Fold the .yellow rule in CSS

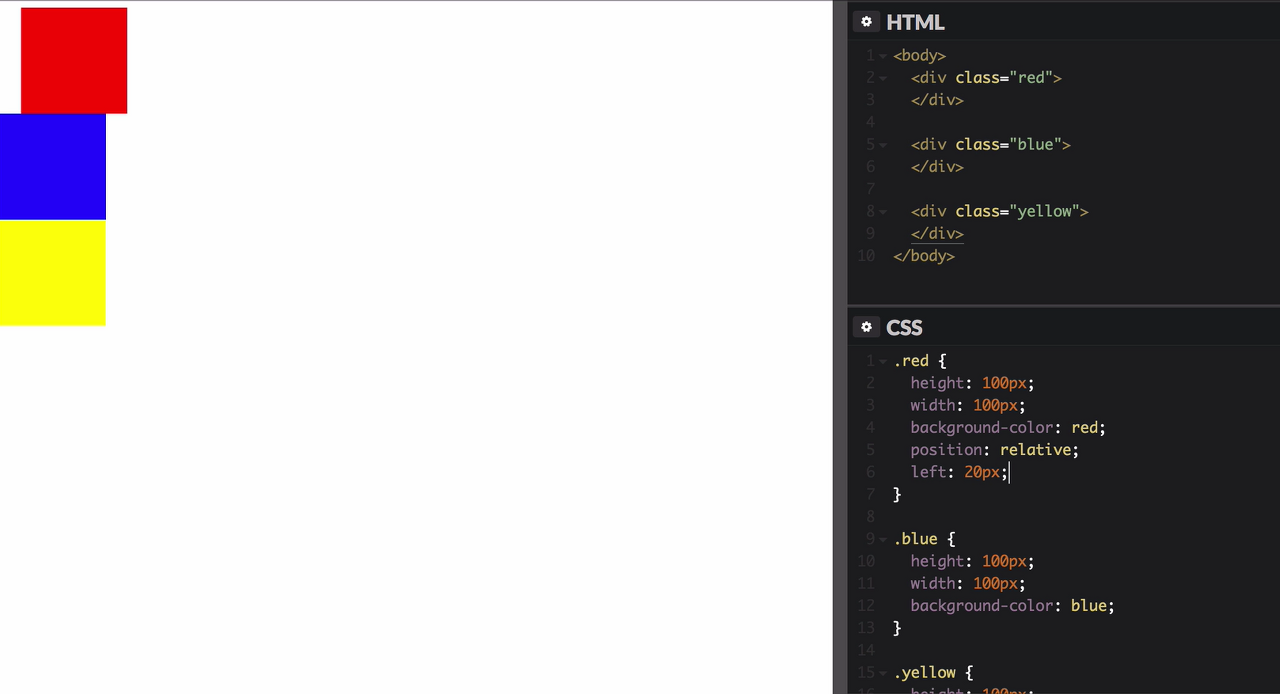click(x=883, y=673)
